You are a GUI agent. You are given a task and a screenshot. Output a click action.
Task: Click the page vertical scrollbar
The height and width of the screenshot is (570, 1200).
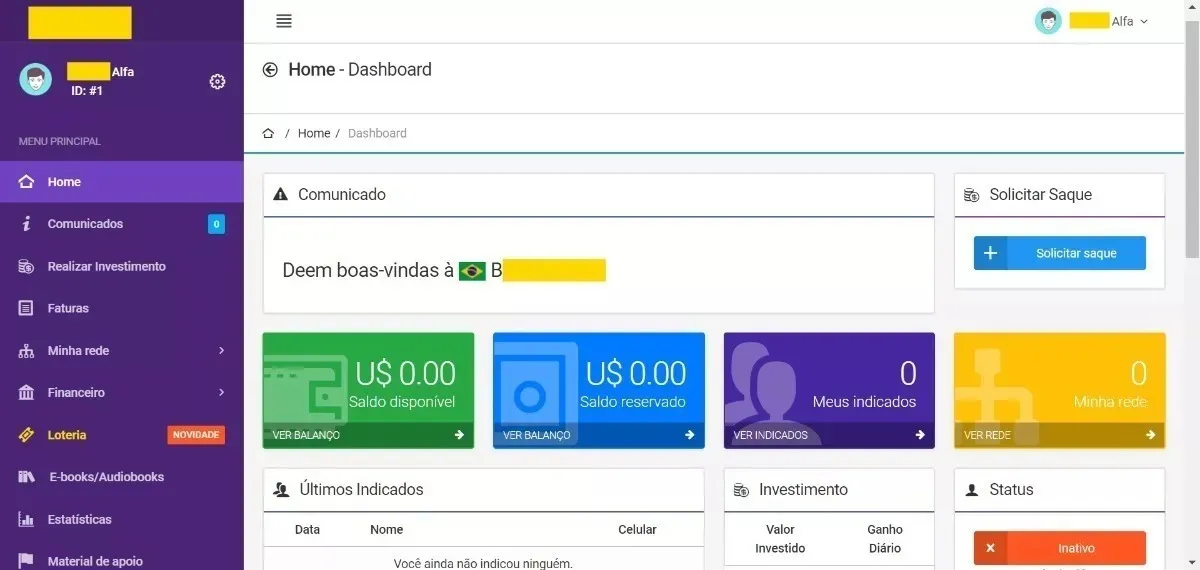[x=1192, y=140]
